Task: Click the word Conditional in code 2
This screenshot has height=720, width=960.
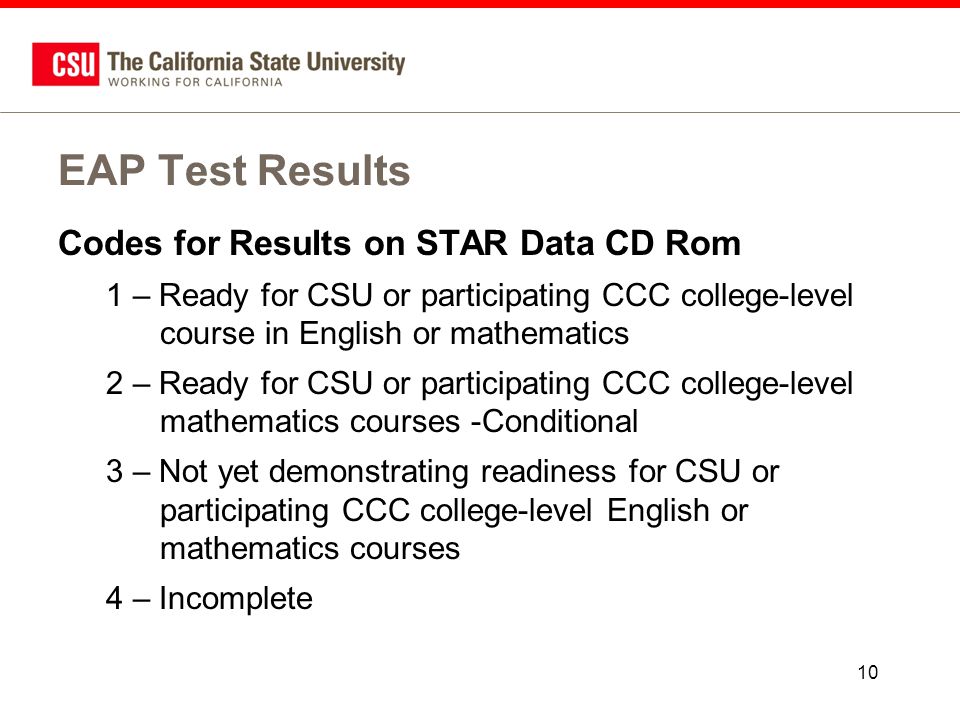Action: point(560,422)
